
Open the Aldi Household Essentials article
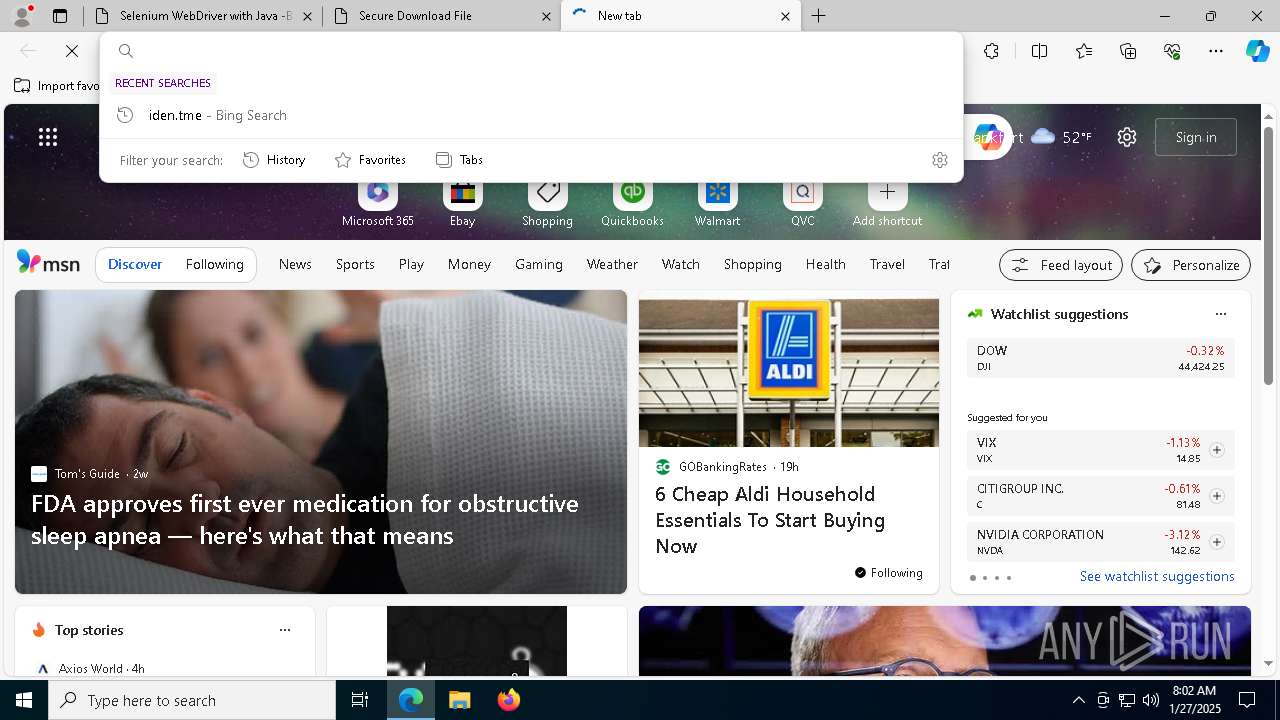pyautogui.click(x=770, y=520)
